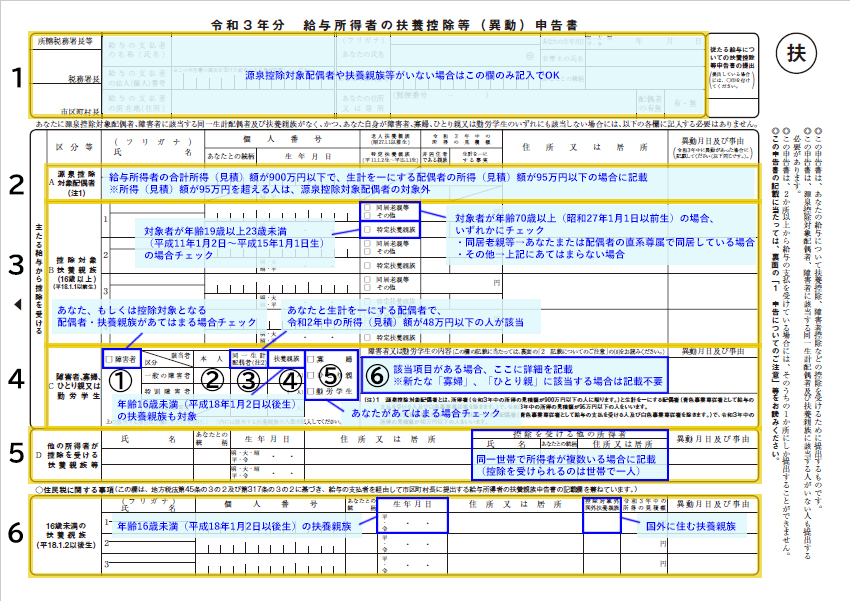The width and height of the screenshot is (850, 601).
Task: Click the 本人 column header in section C
Action: 211,359
